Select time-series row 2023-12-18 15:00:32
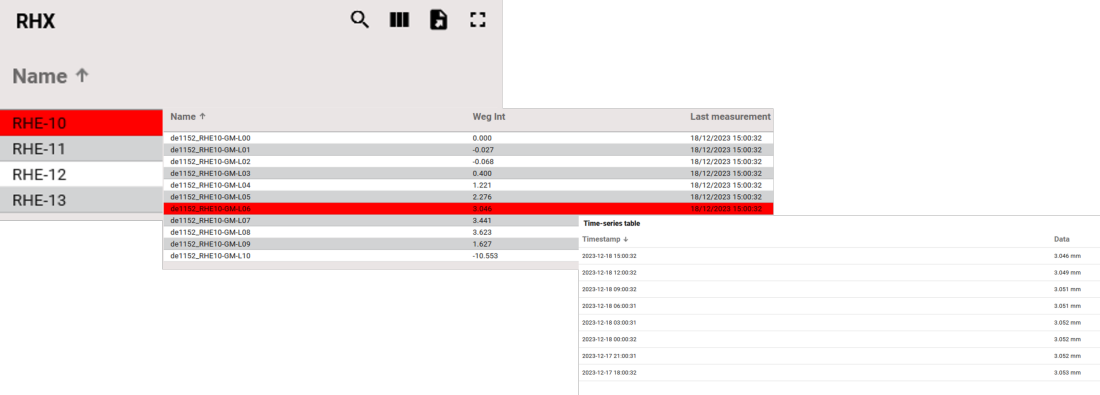Screen dimensions: 1100x395 pyautogui.click(x=839, y=256)
